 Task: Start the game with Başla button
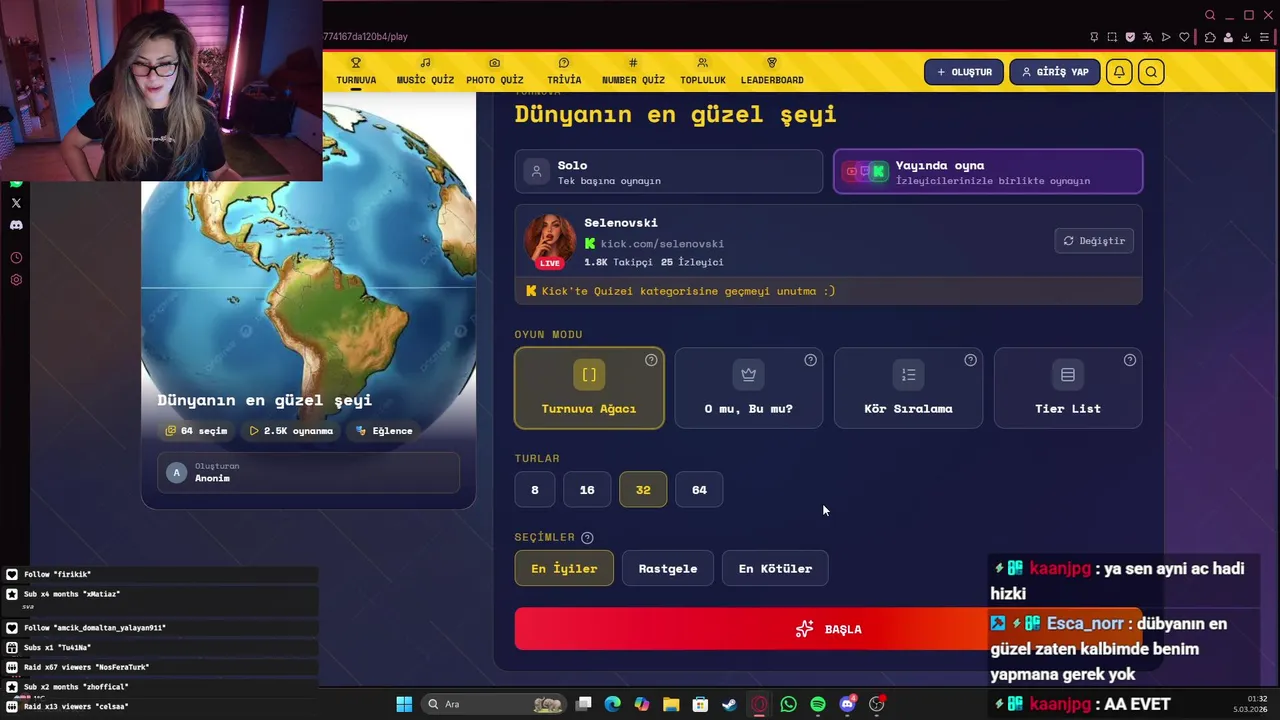pyautogui.click(x=828, y=629)
